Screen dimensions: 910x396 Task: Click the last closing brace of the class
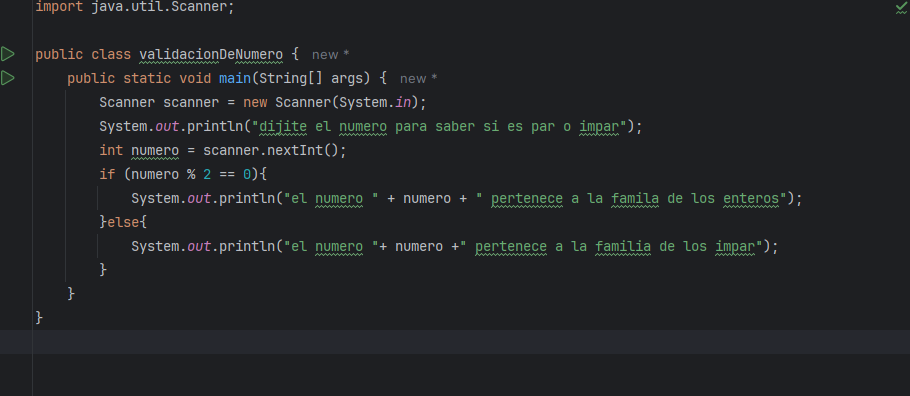coord(39,317)
